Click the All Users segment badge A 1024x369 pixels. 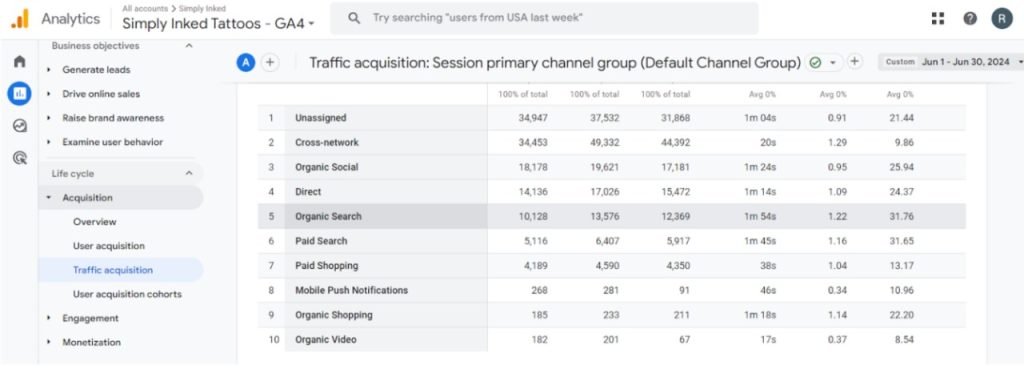click(246, 62)
